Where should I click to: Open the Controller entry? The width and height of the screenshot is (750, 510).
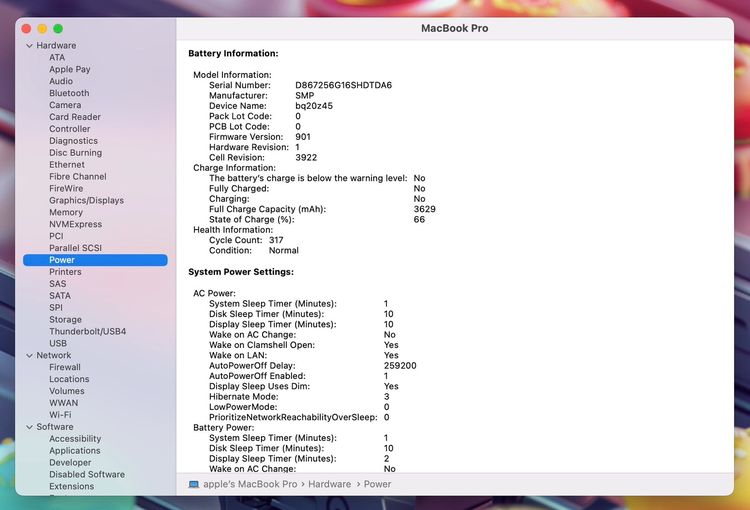[x=70, y=129]
